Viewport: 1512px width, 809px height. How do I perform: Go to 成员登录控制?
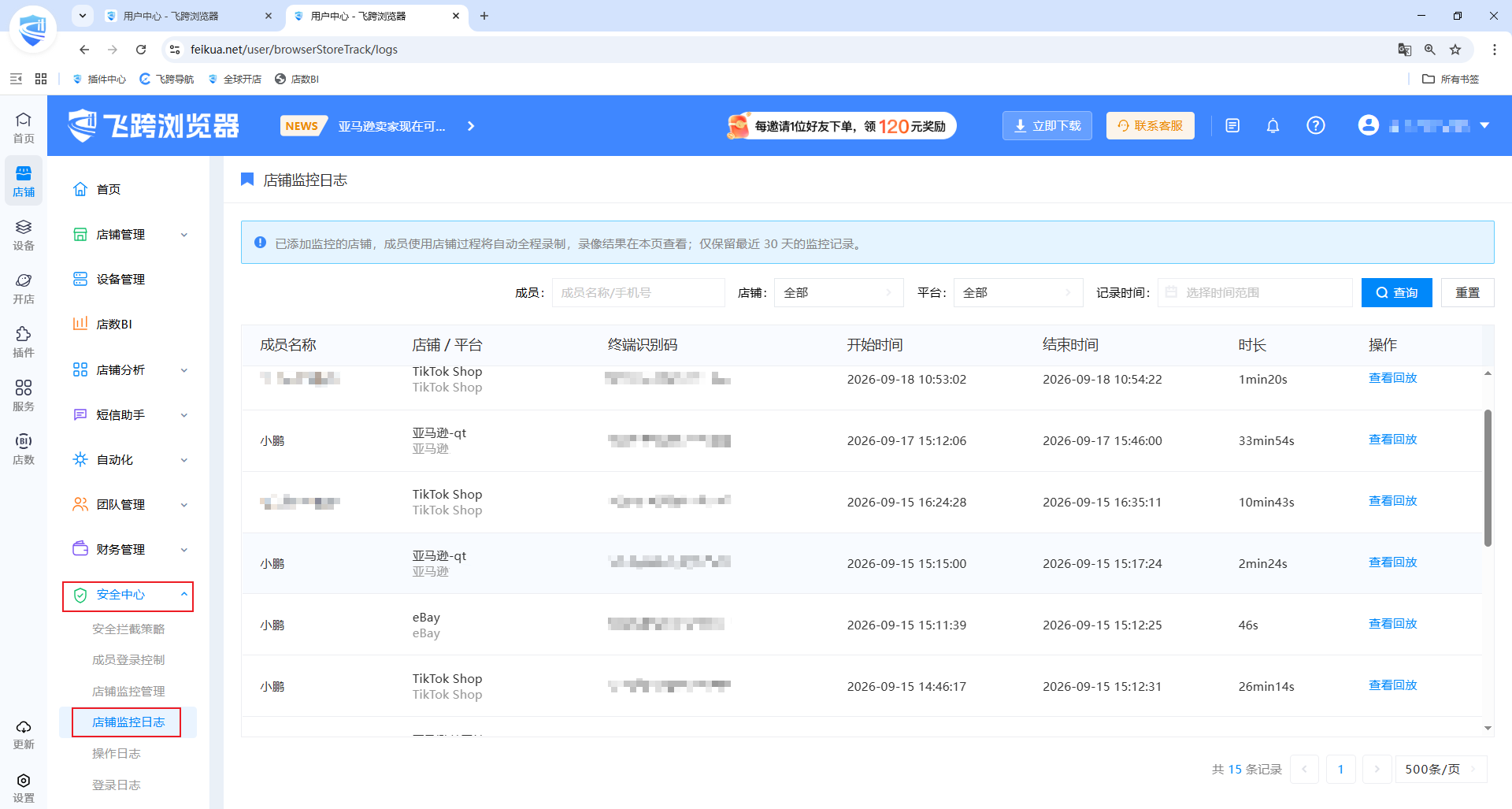(128, 660)
